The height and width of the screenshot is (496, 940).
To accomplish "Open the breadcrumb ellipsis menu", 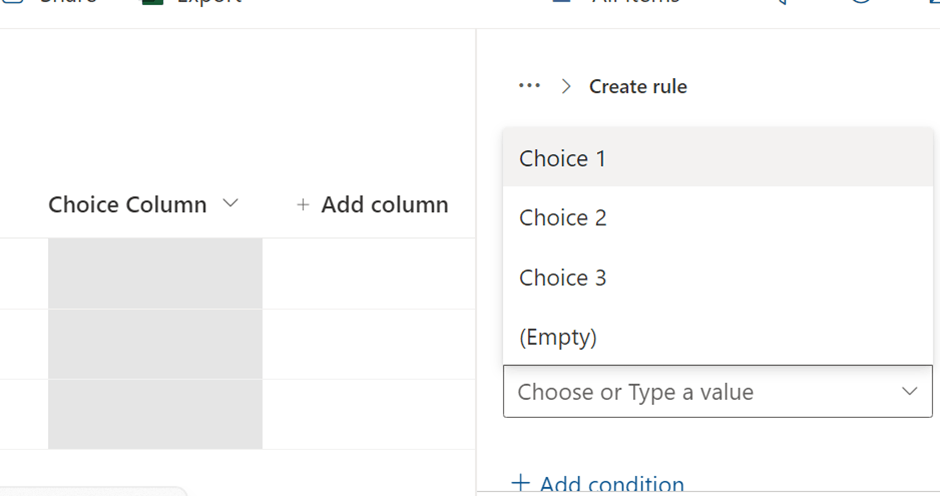I will (x=529, y=86).
